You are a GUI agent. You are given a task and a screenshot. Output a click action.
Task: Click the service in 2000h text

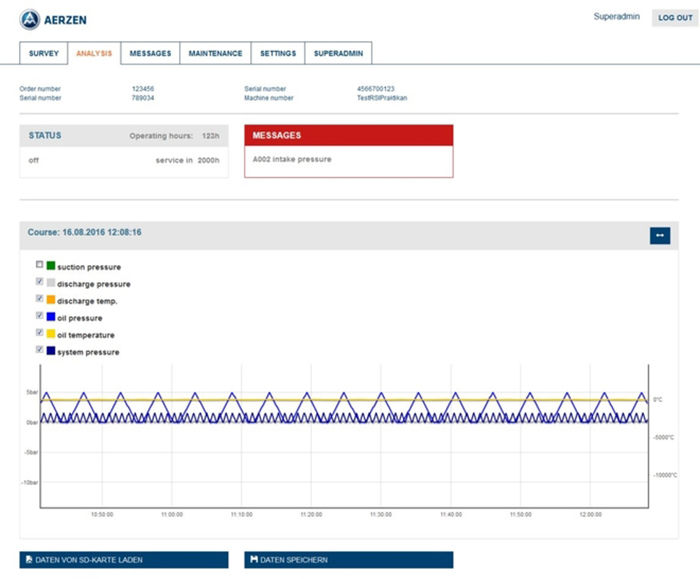coord(188,160)
